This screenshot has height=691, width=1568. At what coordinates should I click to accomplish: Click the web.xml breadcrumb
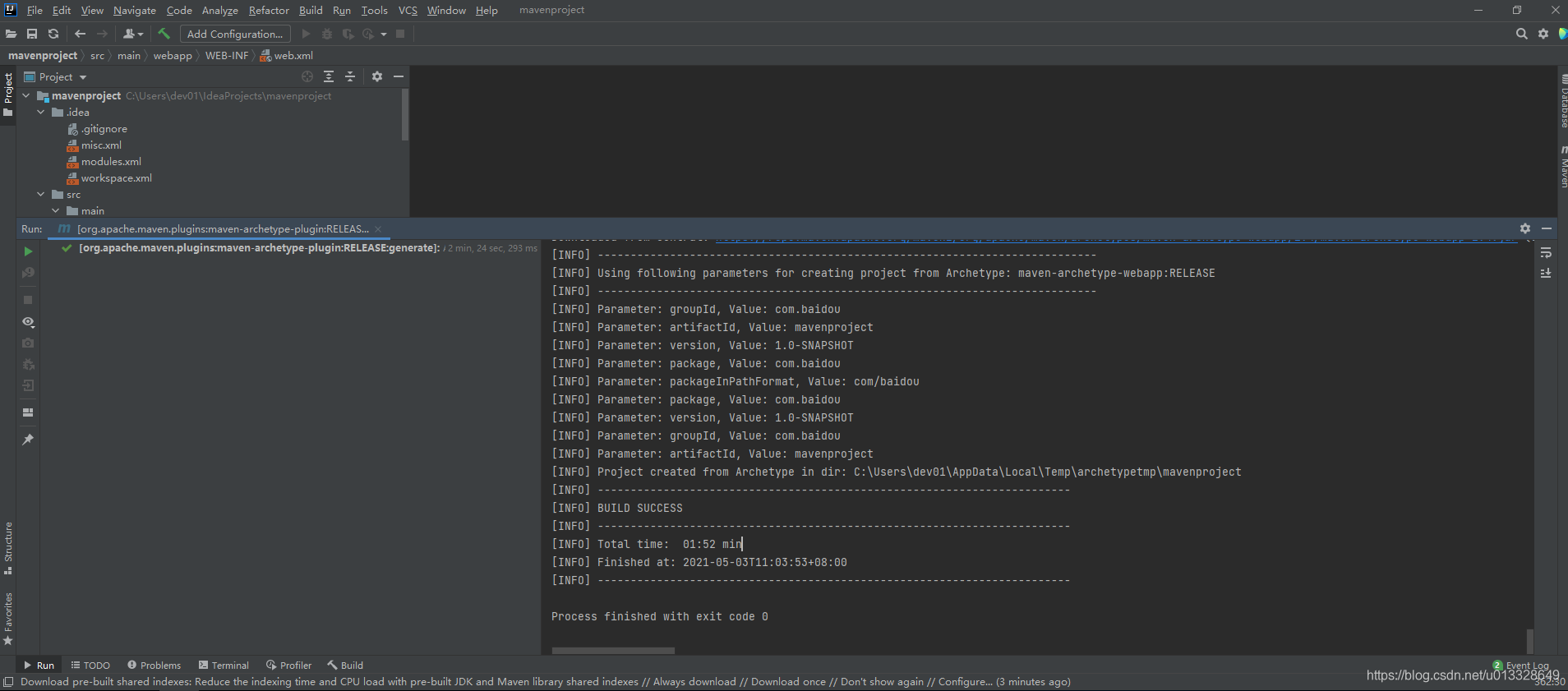pyautogui.click(x=287, y=56)
